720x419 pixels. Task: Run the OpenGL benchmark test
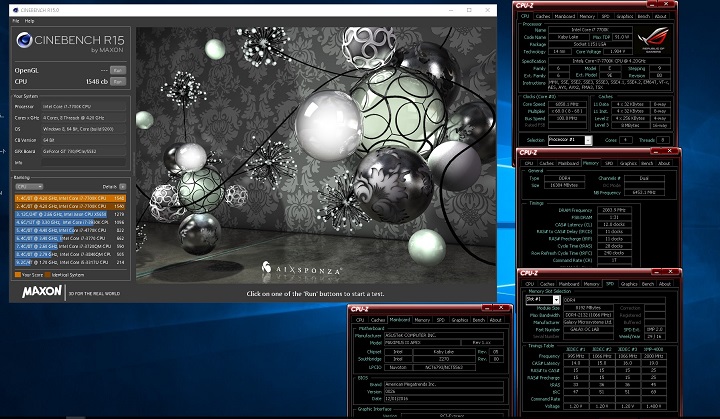pyautogui.click(x=118, y=69)
